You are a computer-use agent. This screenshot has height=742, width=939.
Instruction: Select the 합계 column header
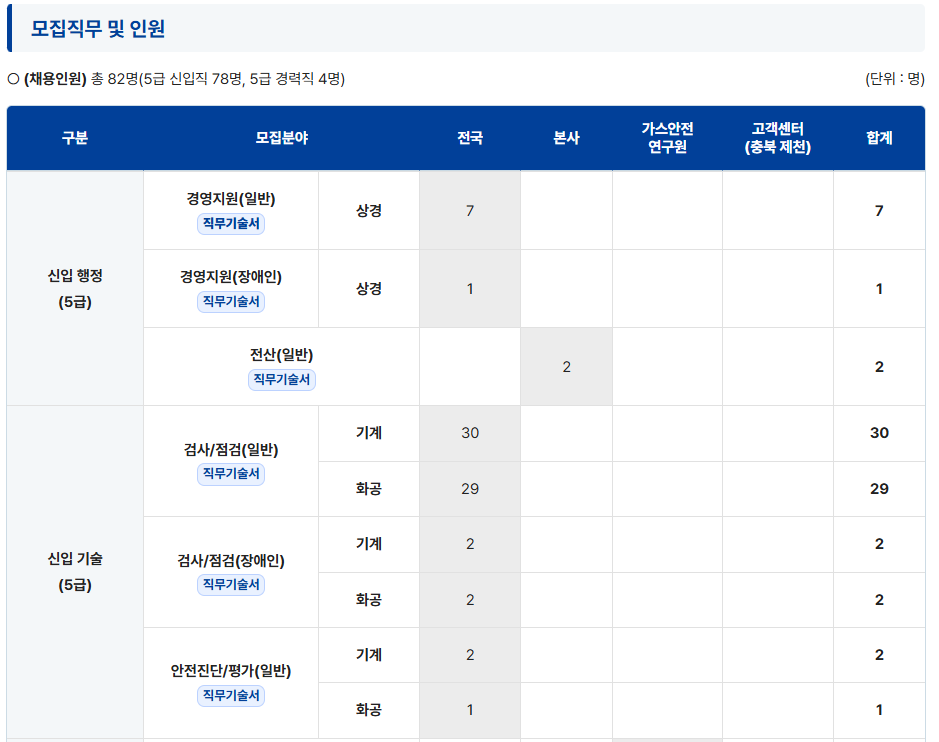pos(879,138)
